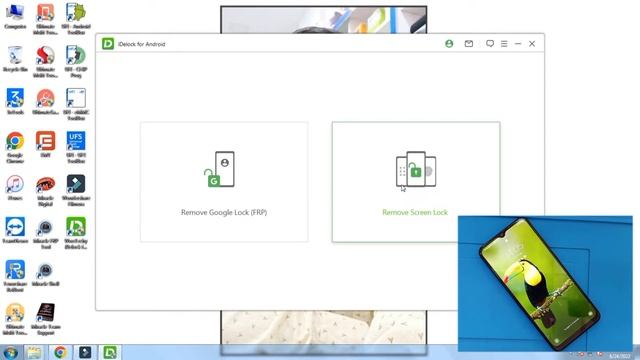Open the Computer desktop icon

coord(15,17)
